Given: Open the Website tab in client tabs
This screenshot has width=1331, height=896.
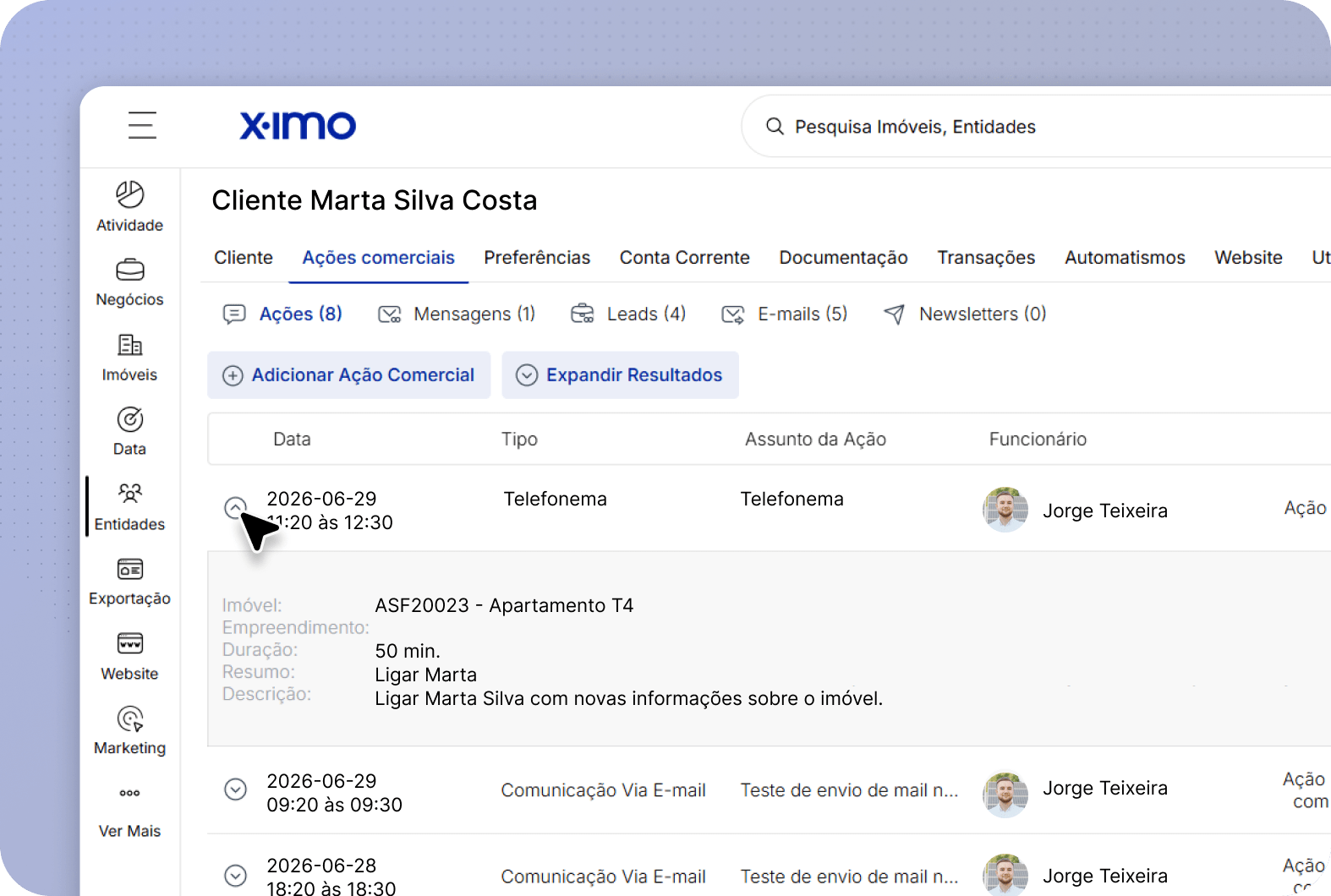Looking at the screenshot, I should tap(1248, 258).
